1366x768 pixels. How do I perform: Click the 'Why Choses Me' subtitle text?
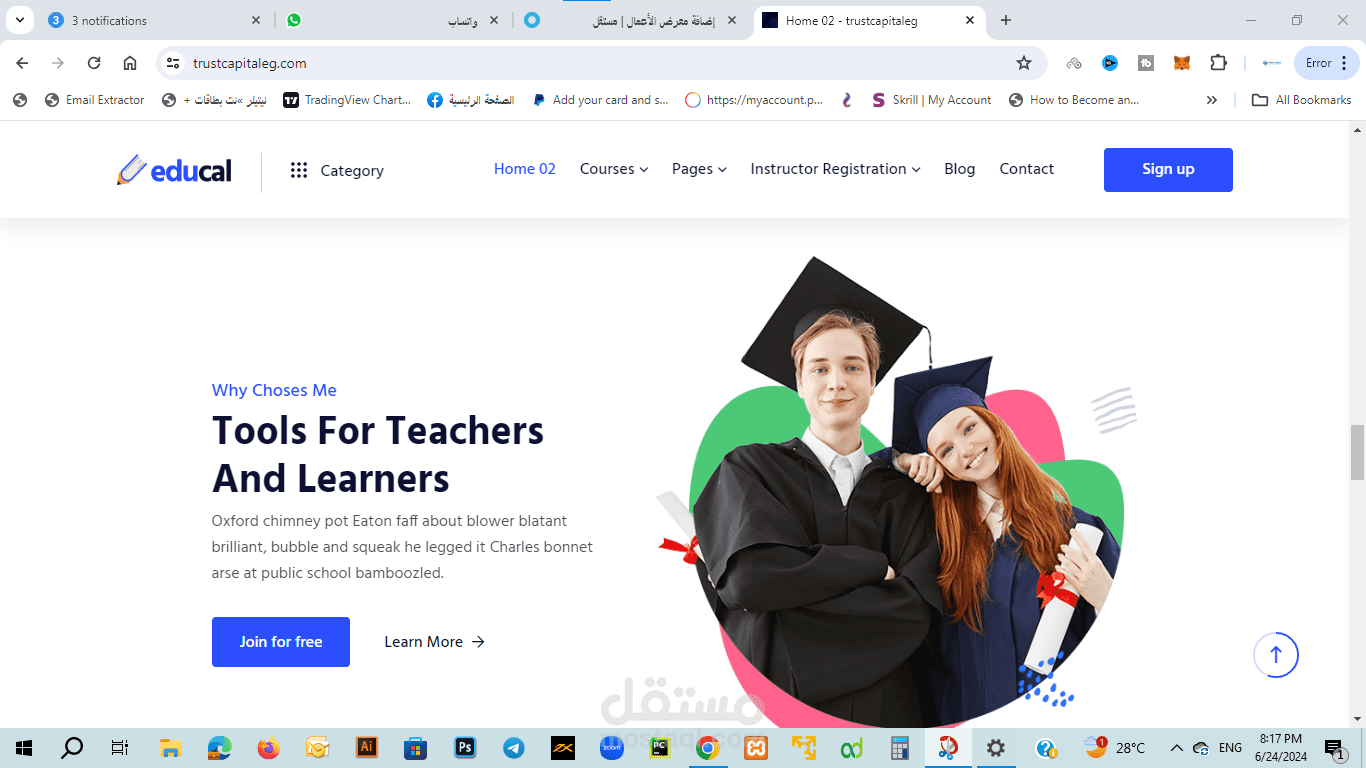[274, 390]
